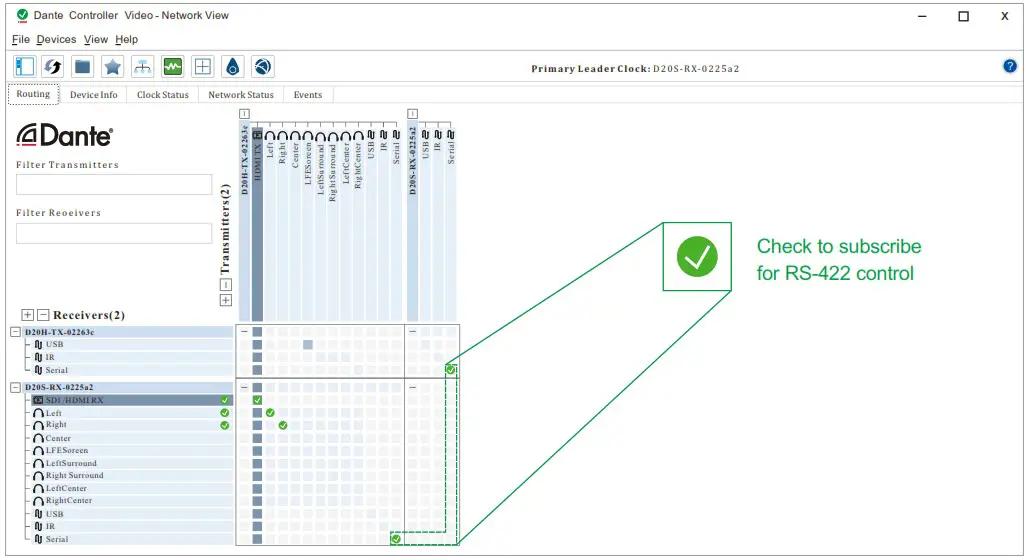The height and width of the screenshot is (559, 1029).
Task: Open the File menu
Action: (x=21, y=39)
